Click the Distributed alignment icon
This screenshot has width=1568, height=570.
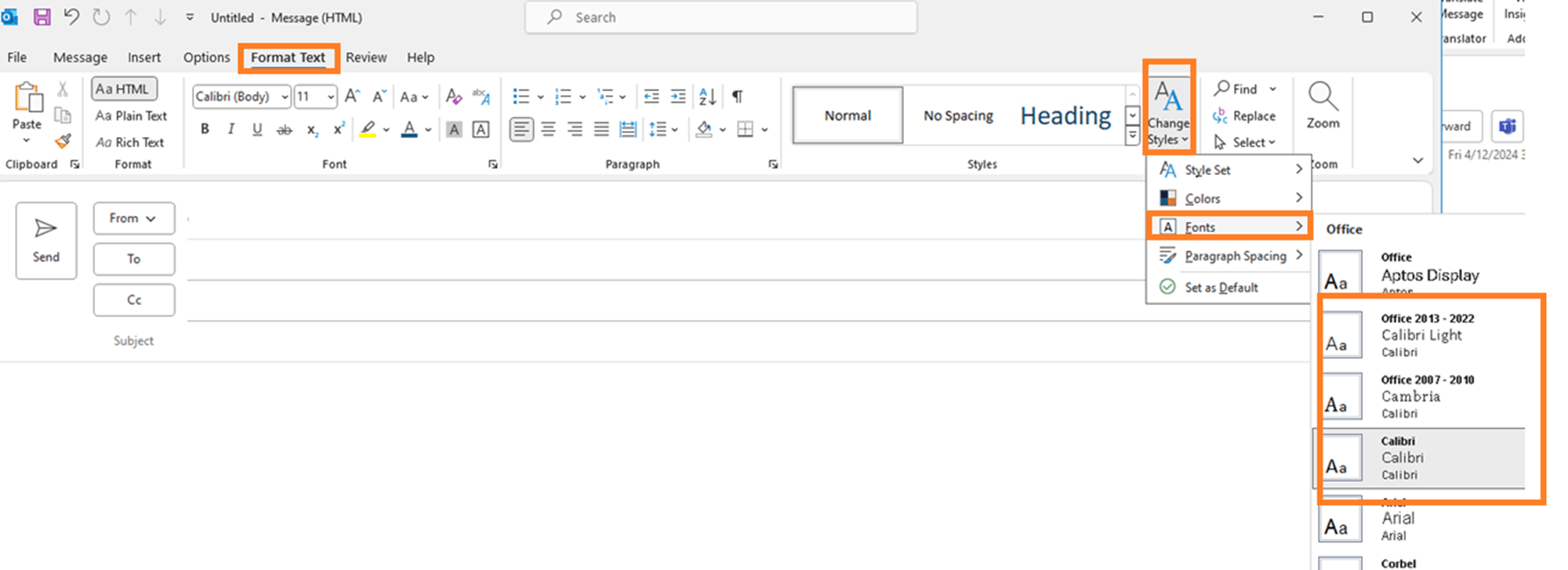pyautogui.click(x=628, y=129)
